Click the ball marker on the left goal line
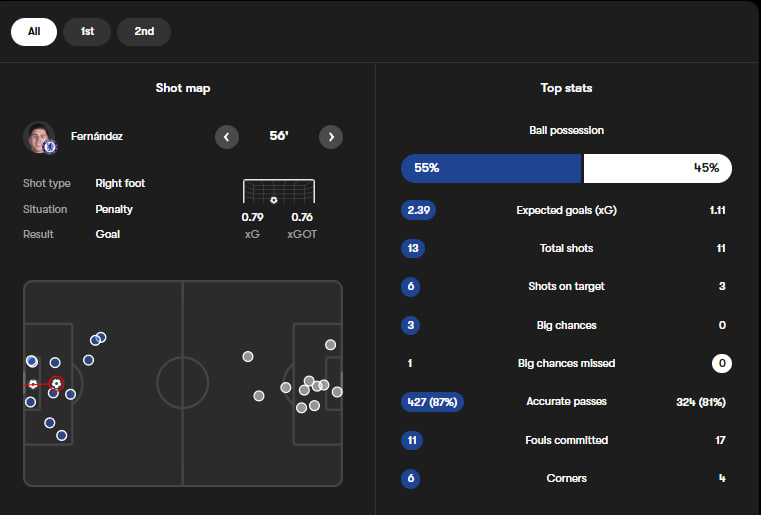 [x=33, y=383]
